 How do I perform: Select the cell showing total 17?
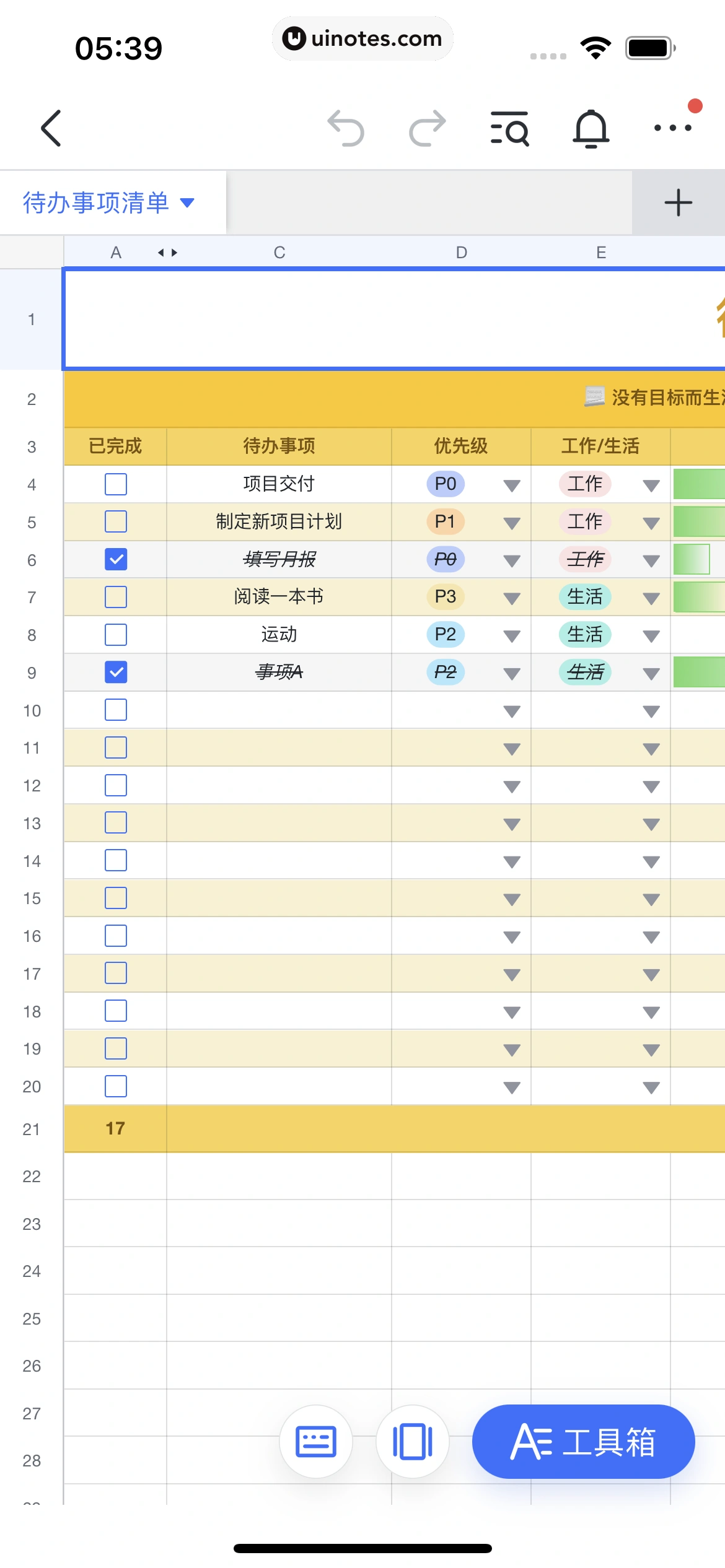pyautogui.click(x=115, y=1128)
